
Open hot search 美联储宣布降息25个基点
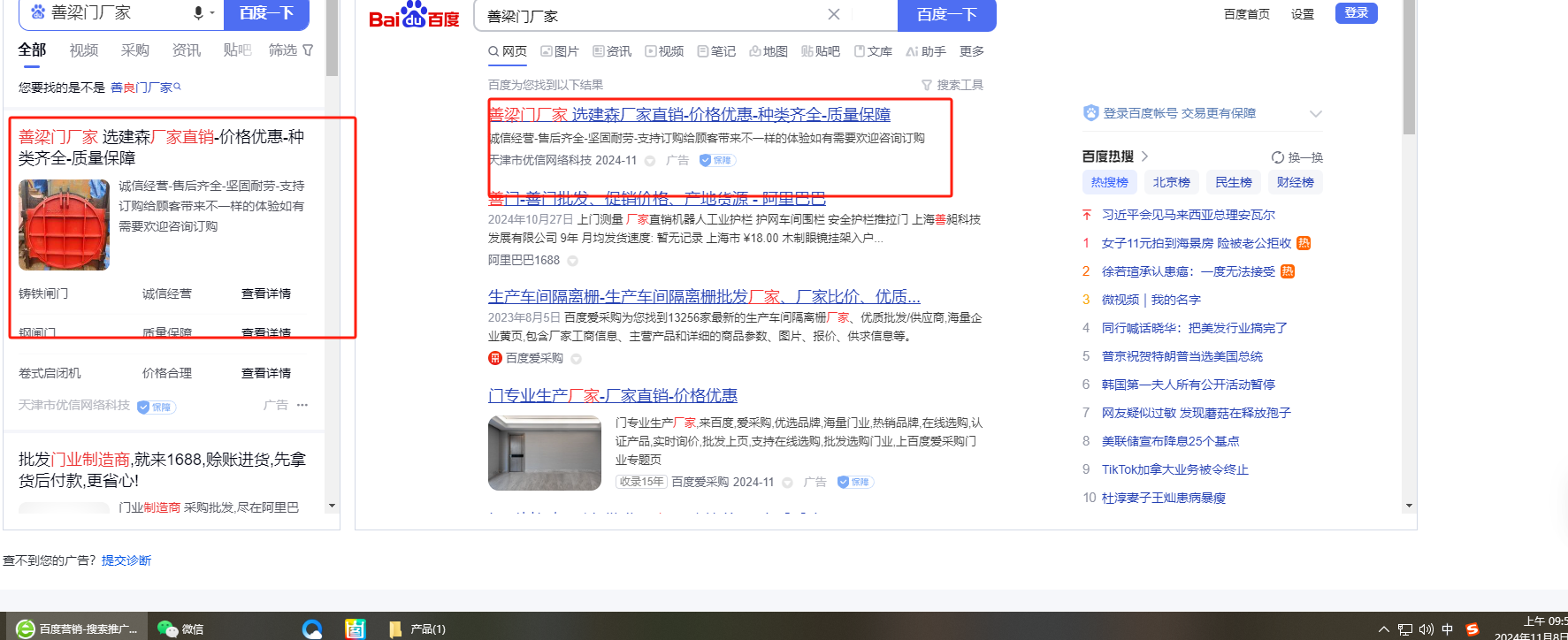[1171, 441]
